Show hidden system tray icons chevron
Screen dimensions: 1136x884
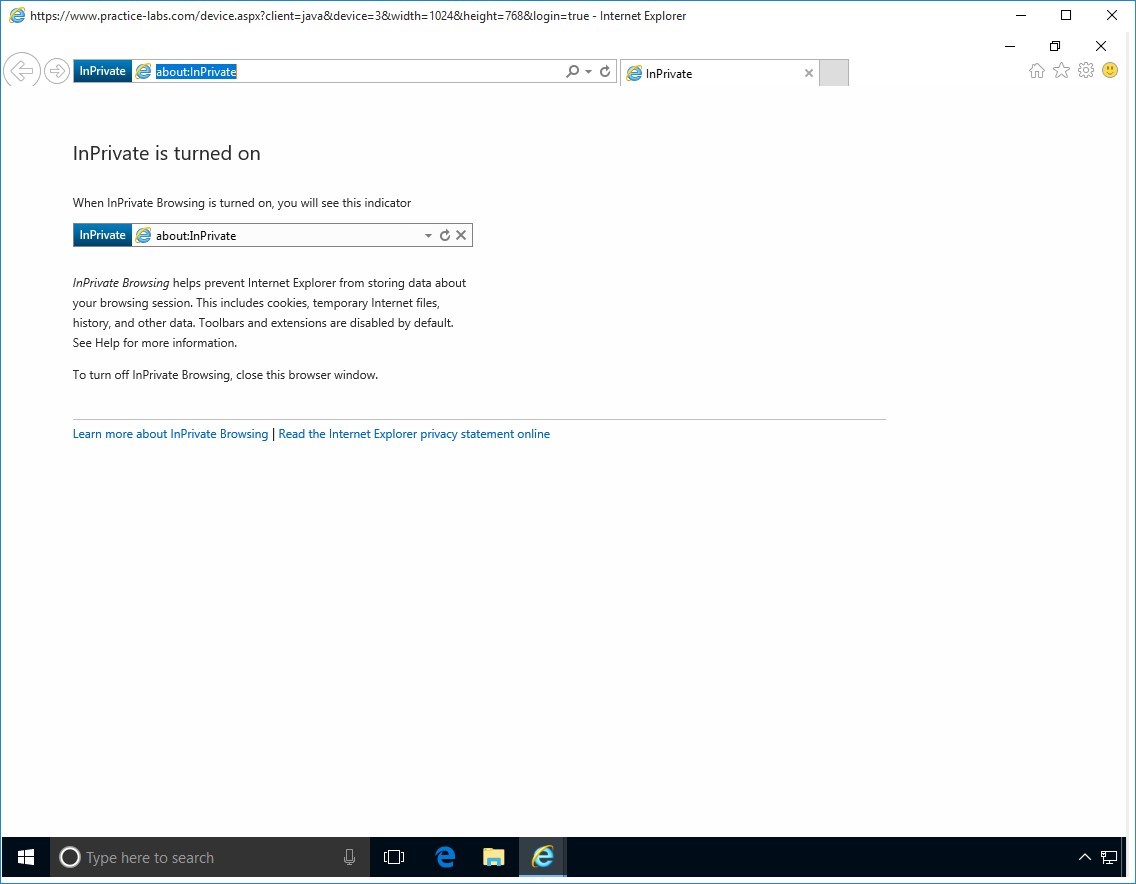1084,857
